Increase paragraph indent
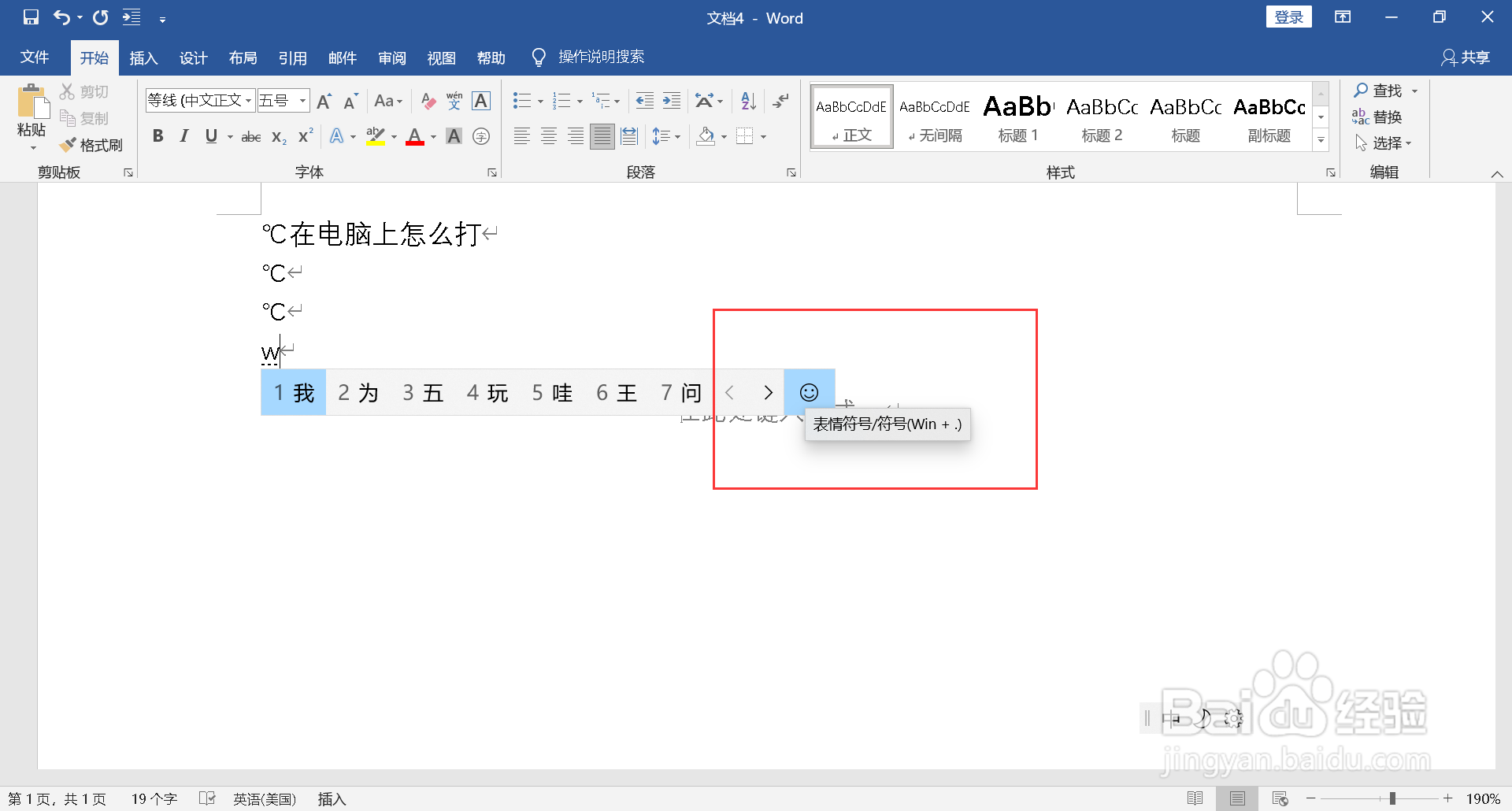 coord(672,101)
